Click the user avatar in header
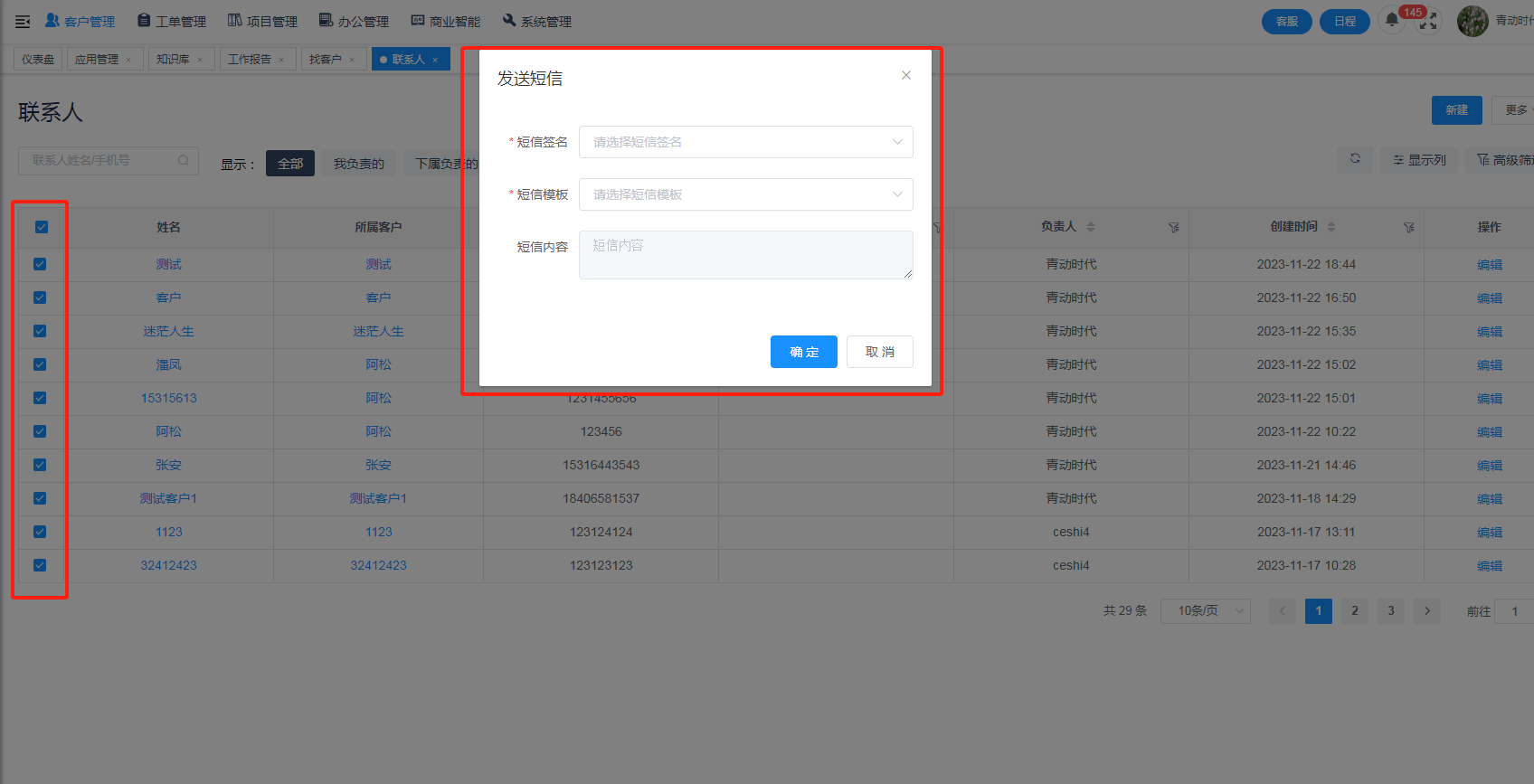 point(1472,21)
